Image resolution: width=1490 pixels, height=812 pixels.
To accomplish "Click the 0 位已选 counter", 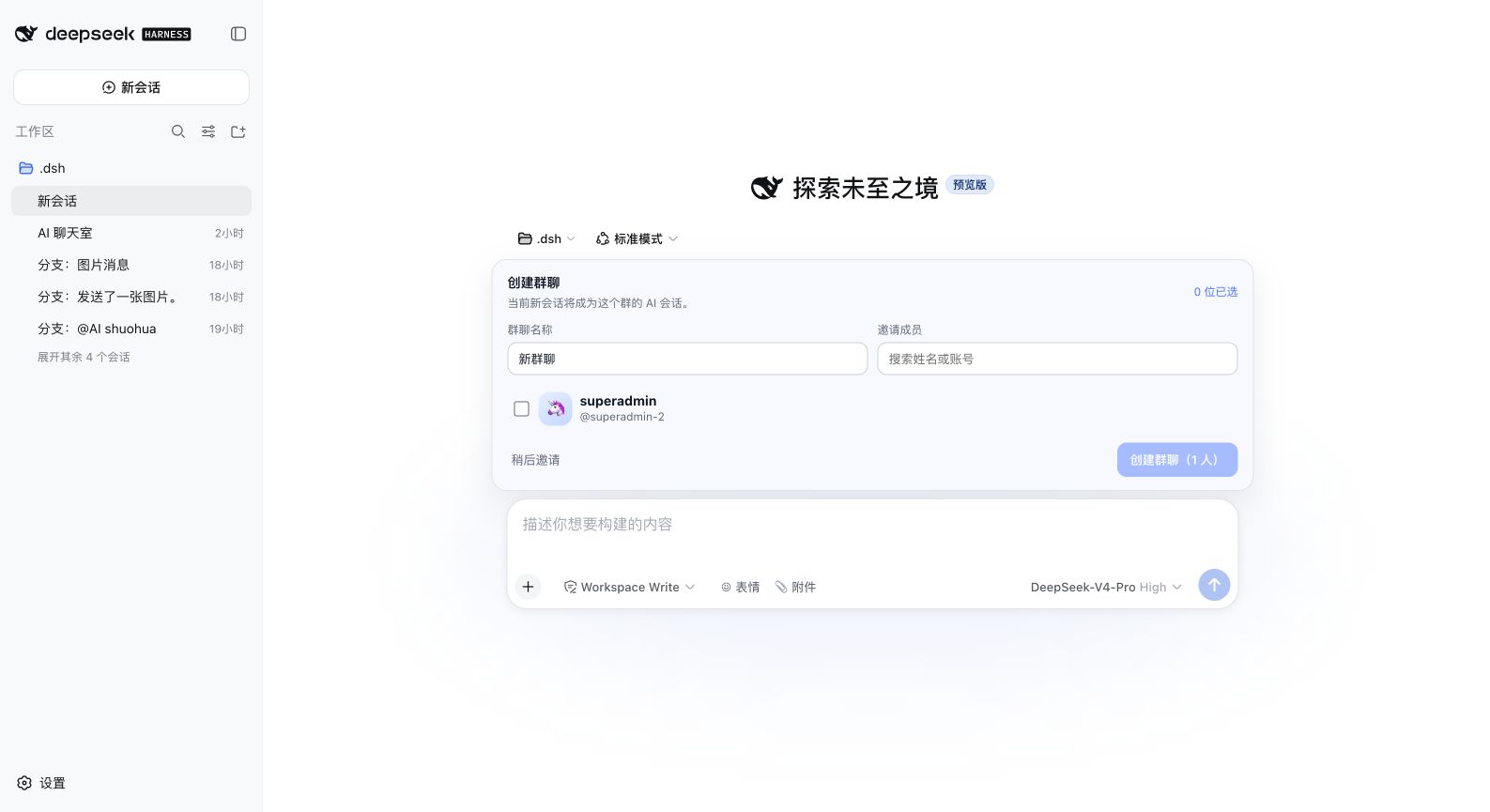I will coord(1215,292).
